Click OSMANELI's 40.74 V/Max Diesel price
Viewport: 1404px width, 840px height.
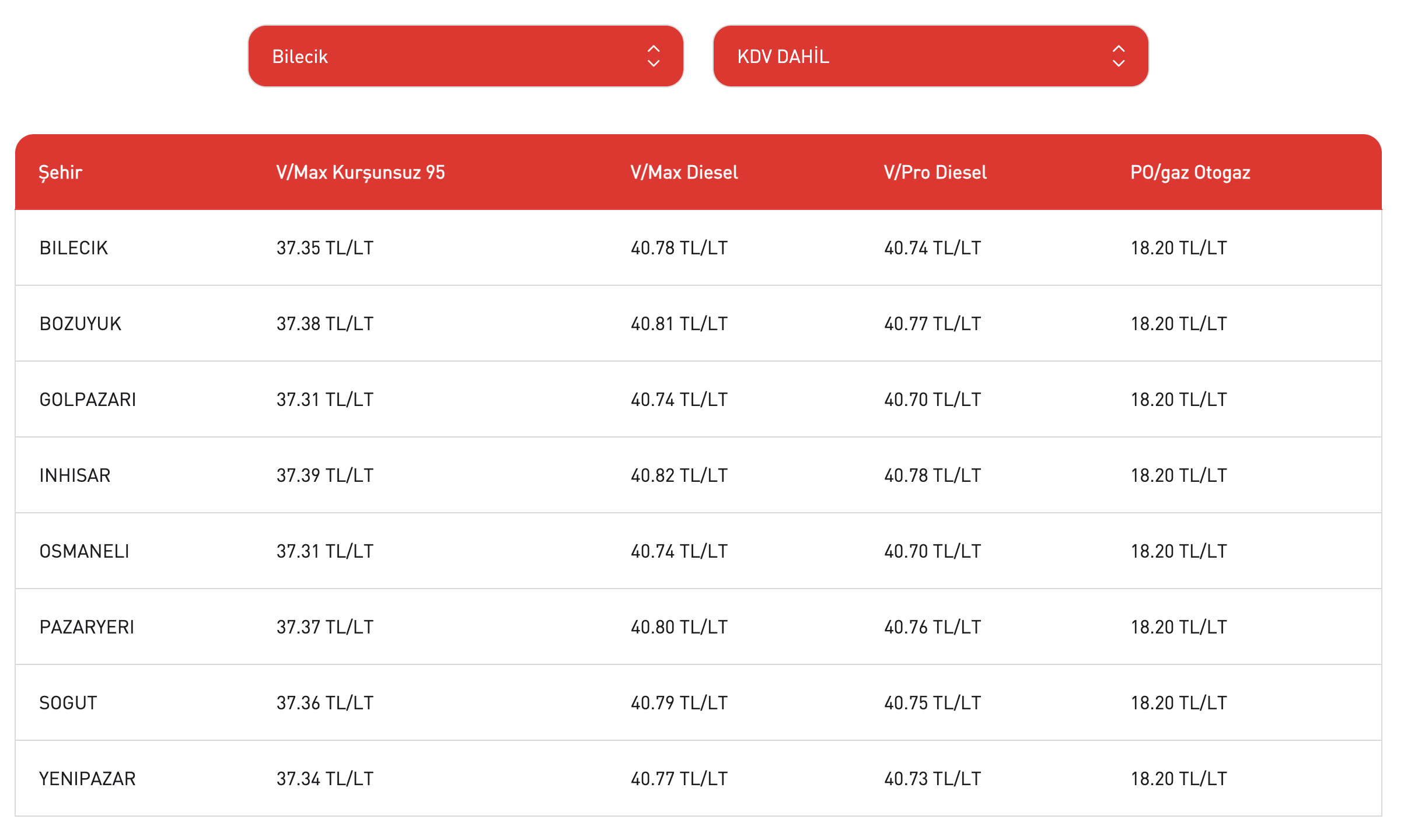(x=679, y=551)
